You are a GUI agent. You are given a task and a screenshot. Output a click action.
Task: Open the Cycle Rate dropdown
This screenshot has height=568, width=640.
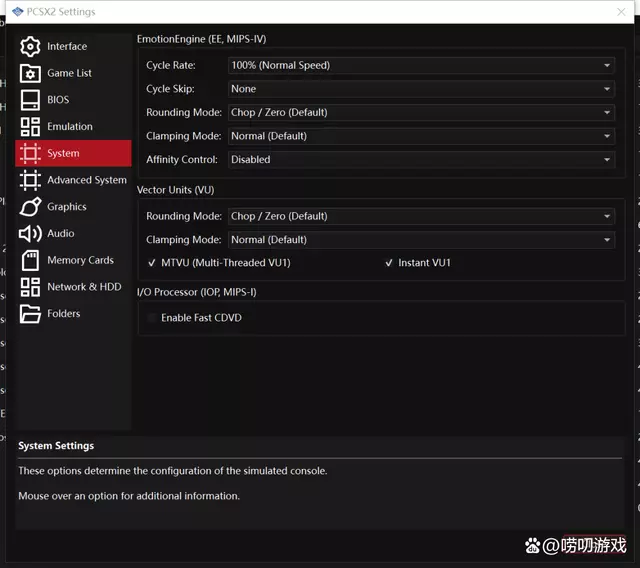click(x=421, y=65)
